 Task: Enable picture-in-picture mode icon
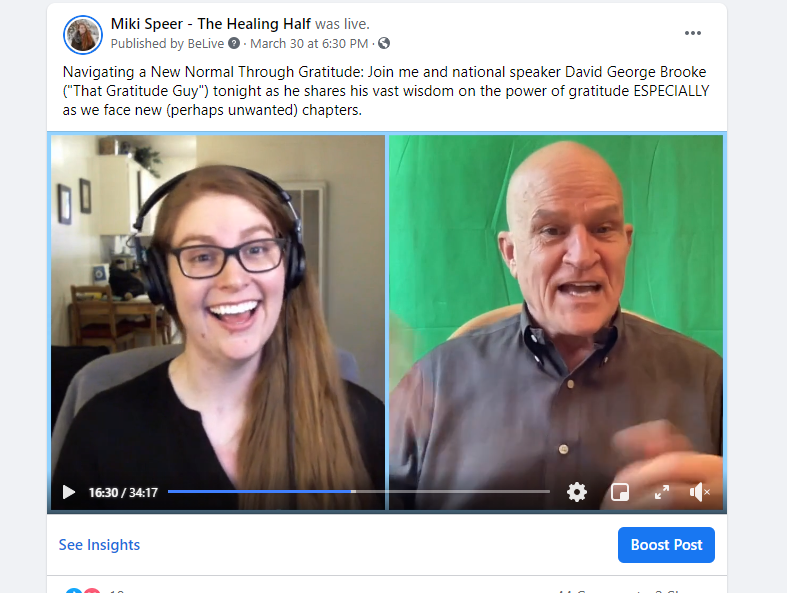[x=620, y=492]
